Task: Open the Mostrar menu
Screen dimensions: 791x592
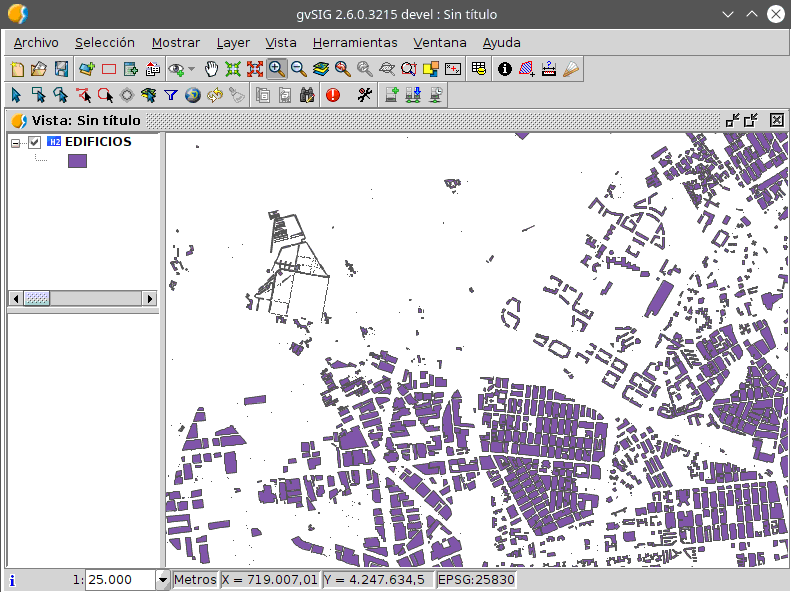Action: point(176,43)
